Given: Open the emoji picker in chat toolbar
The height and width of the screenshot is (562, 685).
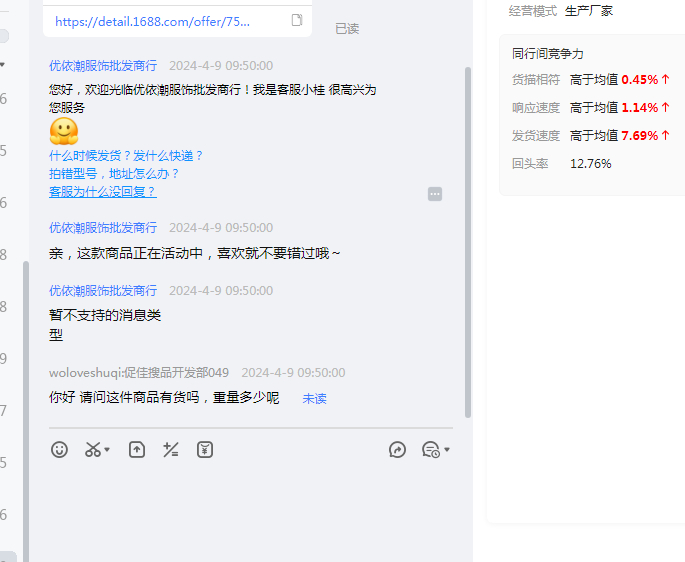Looking at the screenshot, I should pos(60,450).
